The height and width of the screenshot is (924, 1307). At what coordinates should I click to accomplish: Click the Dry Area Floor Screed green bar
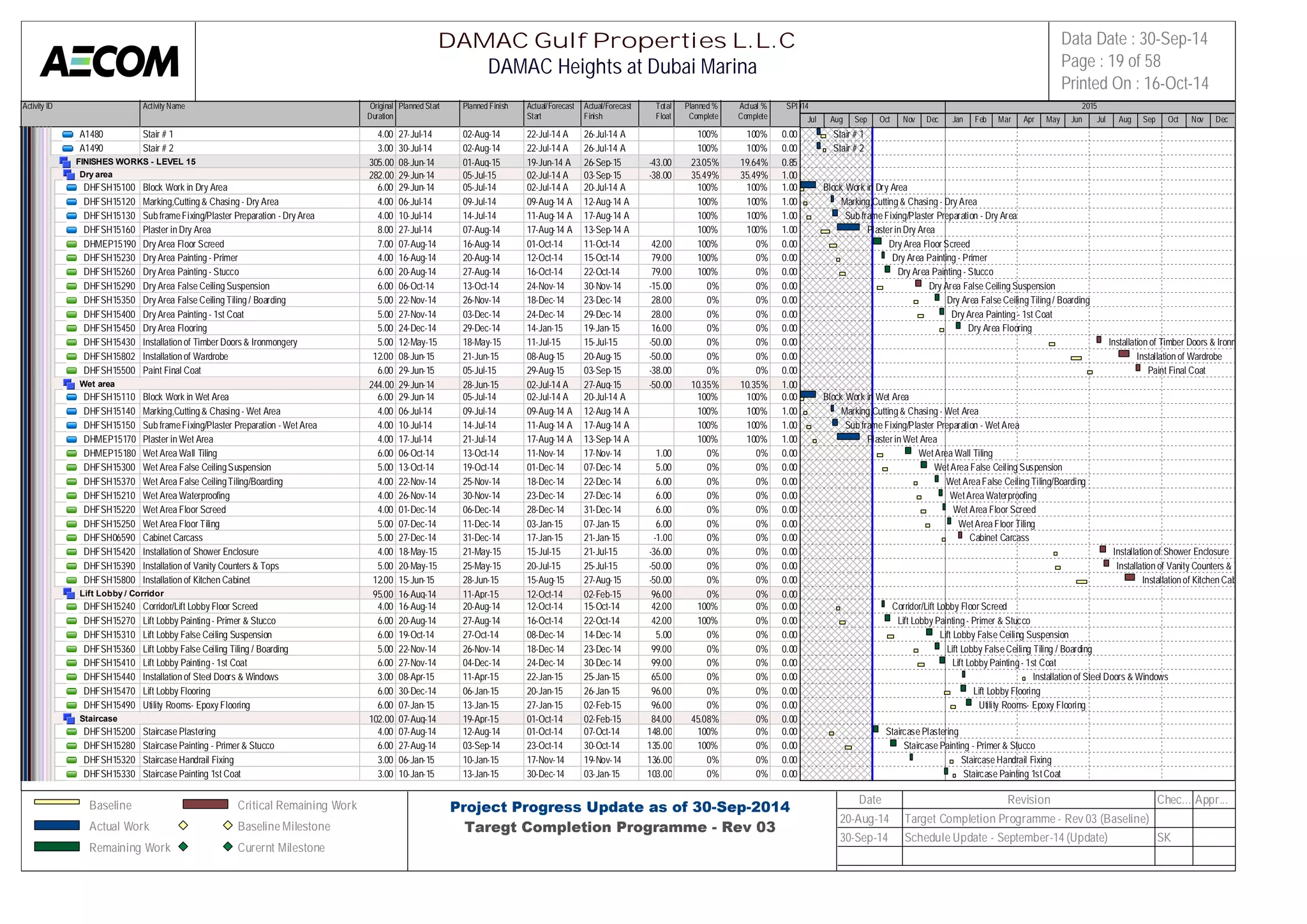point(877,241)
